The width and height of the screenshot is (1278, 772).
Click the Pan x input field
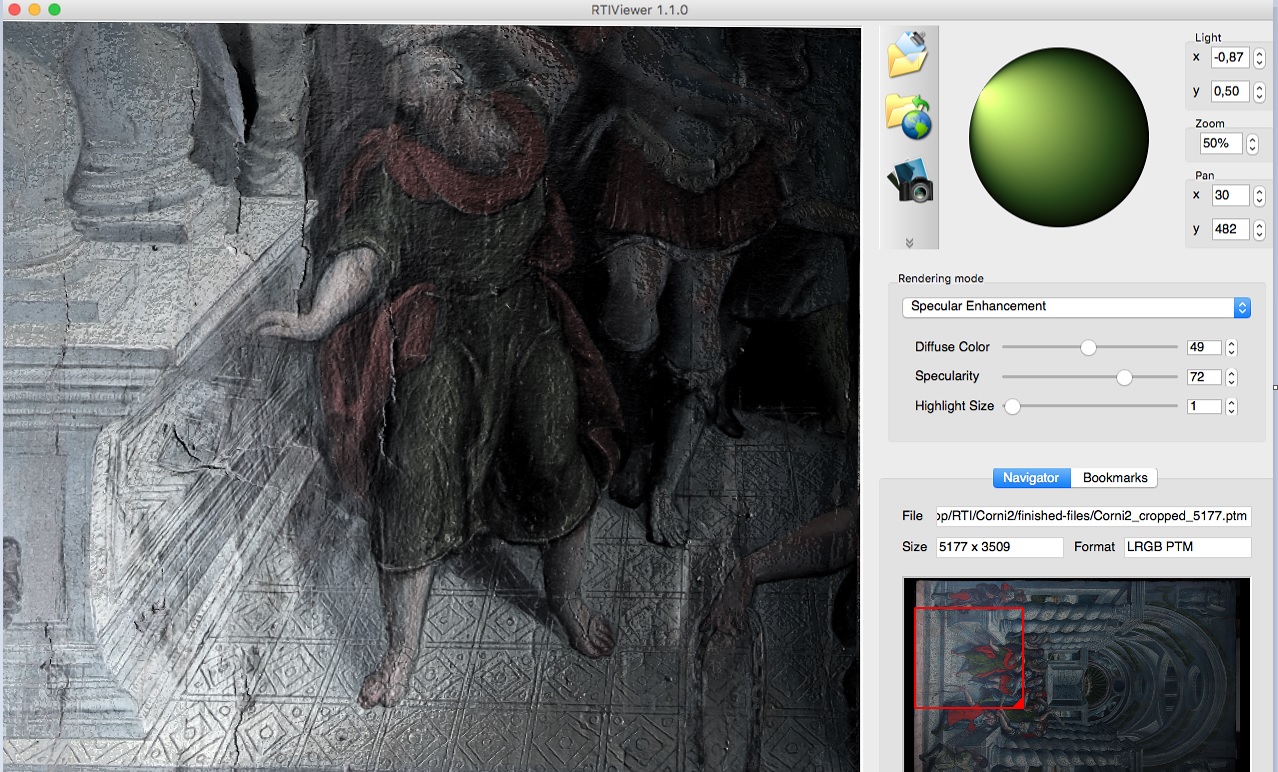pos(1229,196)
